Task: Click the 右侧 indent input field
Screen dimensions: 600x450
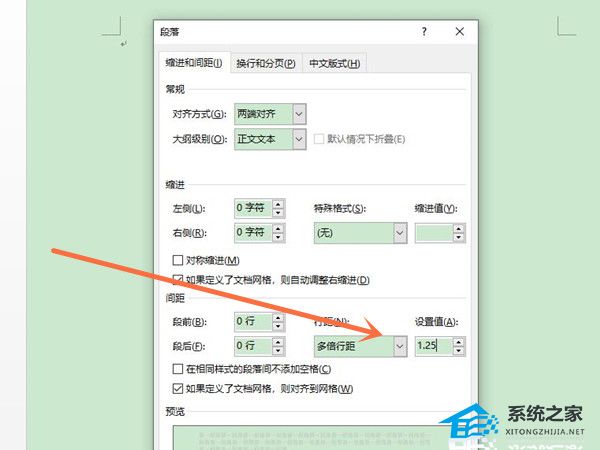Action: click(x=253, y=232)
